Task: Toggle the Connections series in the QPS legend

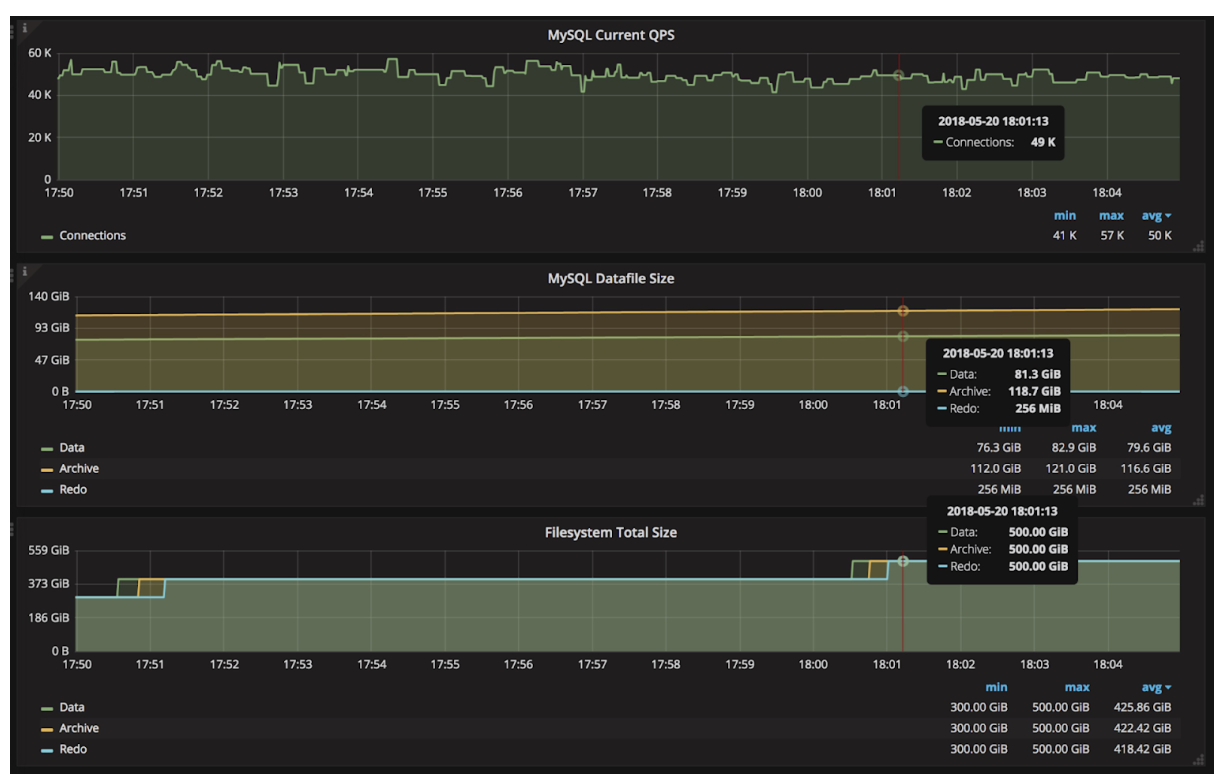Action: [x=92, y=235]
